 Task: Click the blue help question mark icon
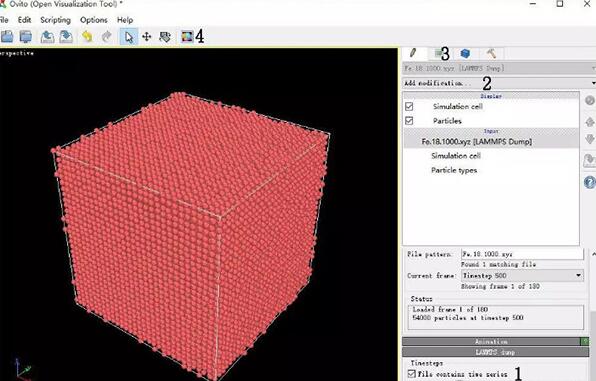coord(590,182)
